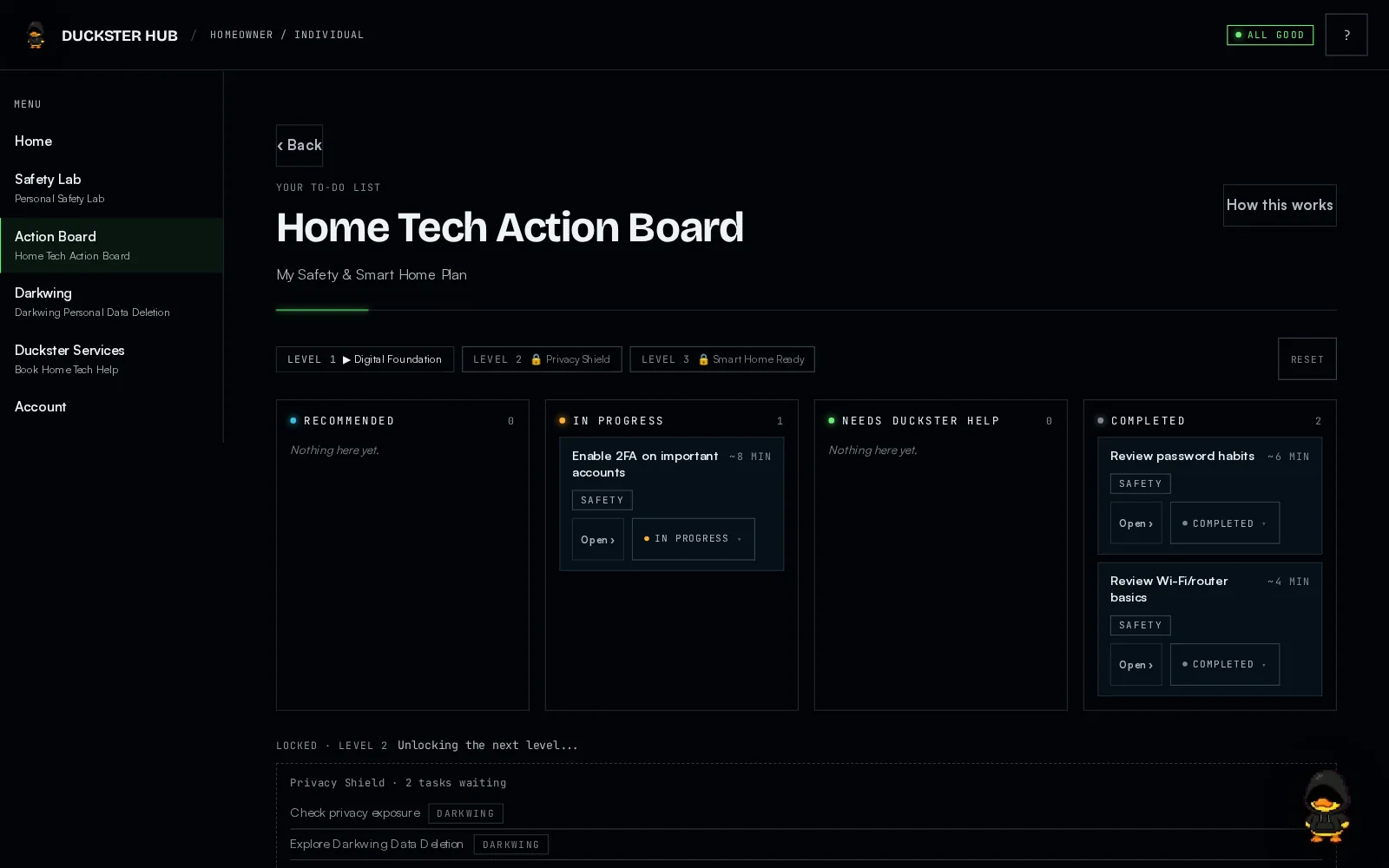Change status dropdown on Review Wi-Fi/router basics
This screenshot has height=868, width=1389.
point(1225,664)
